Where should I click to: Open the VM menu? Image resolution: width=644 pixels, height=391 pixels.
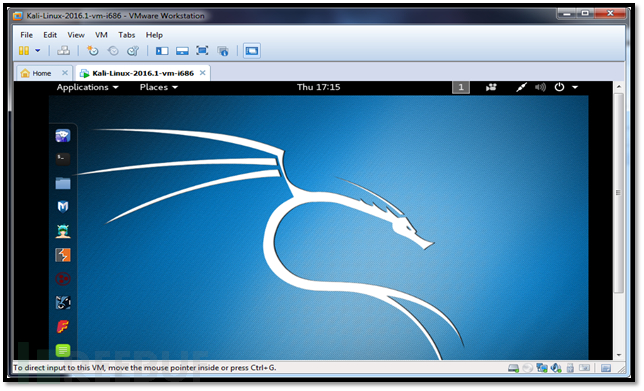101,35
